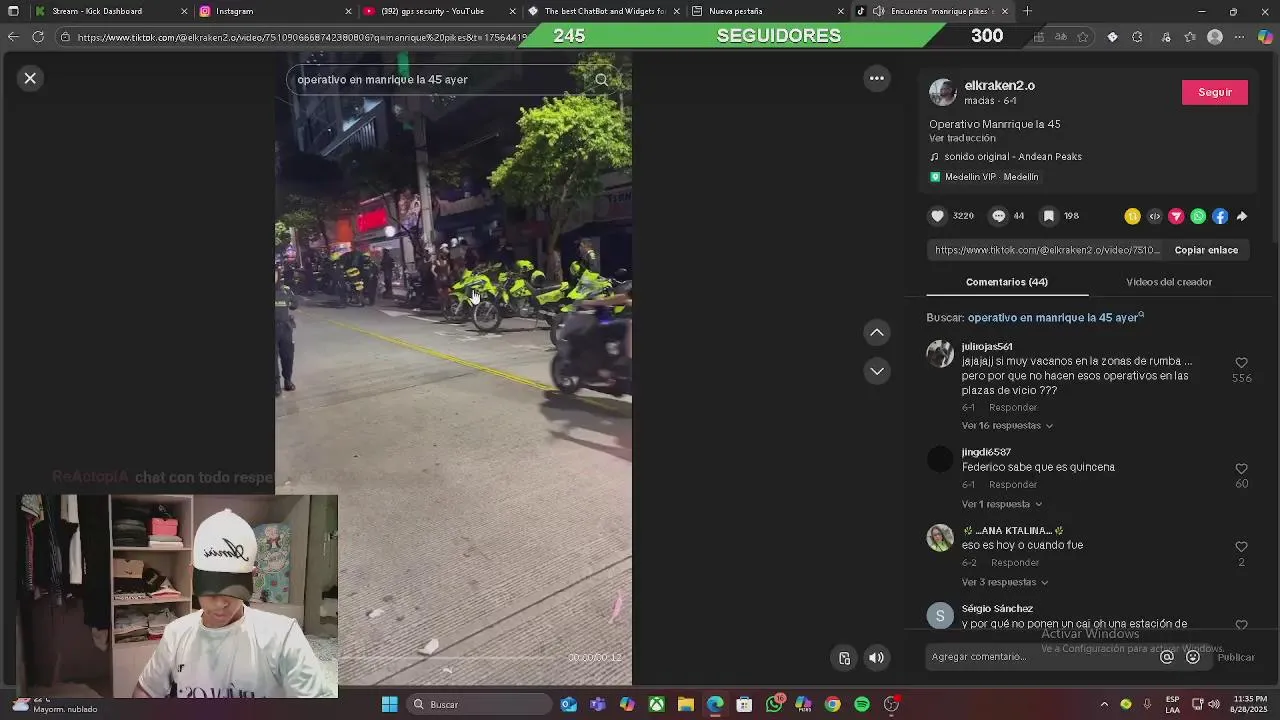
Task: Switch to The best ChatBot and Widgets tab
Action: (x=605, y=11)
